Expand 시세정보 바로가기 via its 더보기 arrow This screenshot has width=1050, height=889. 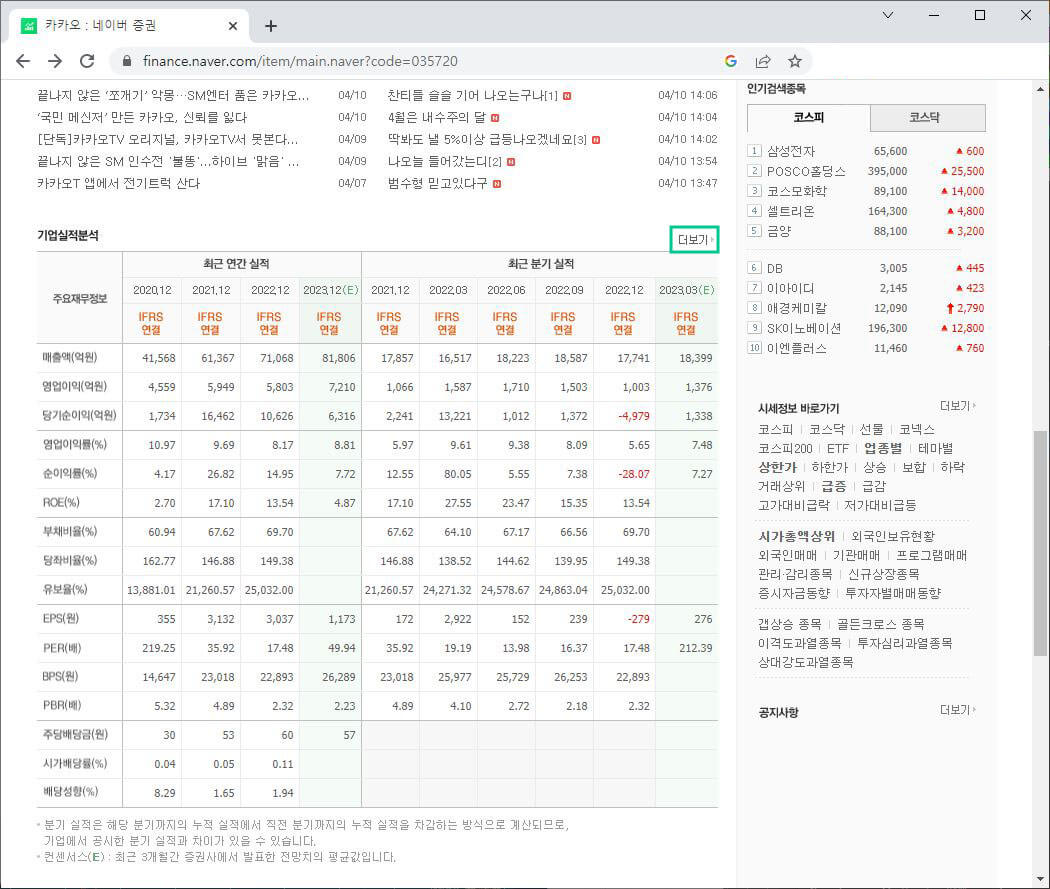956,406
